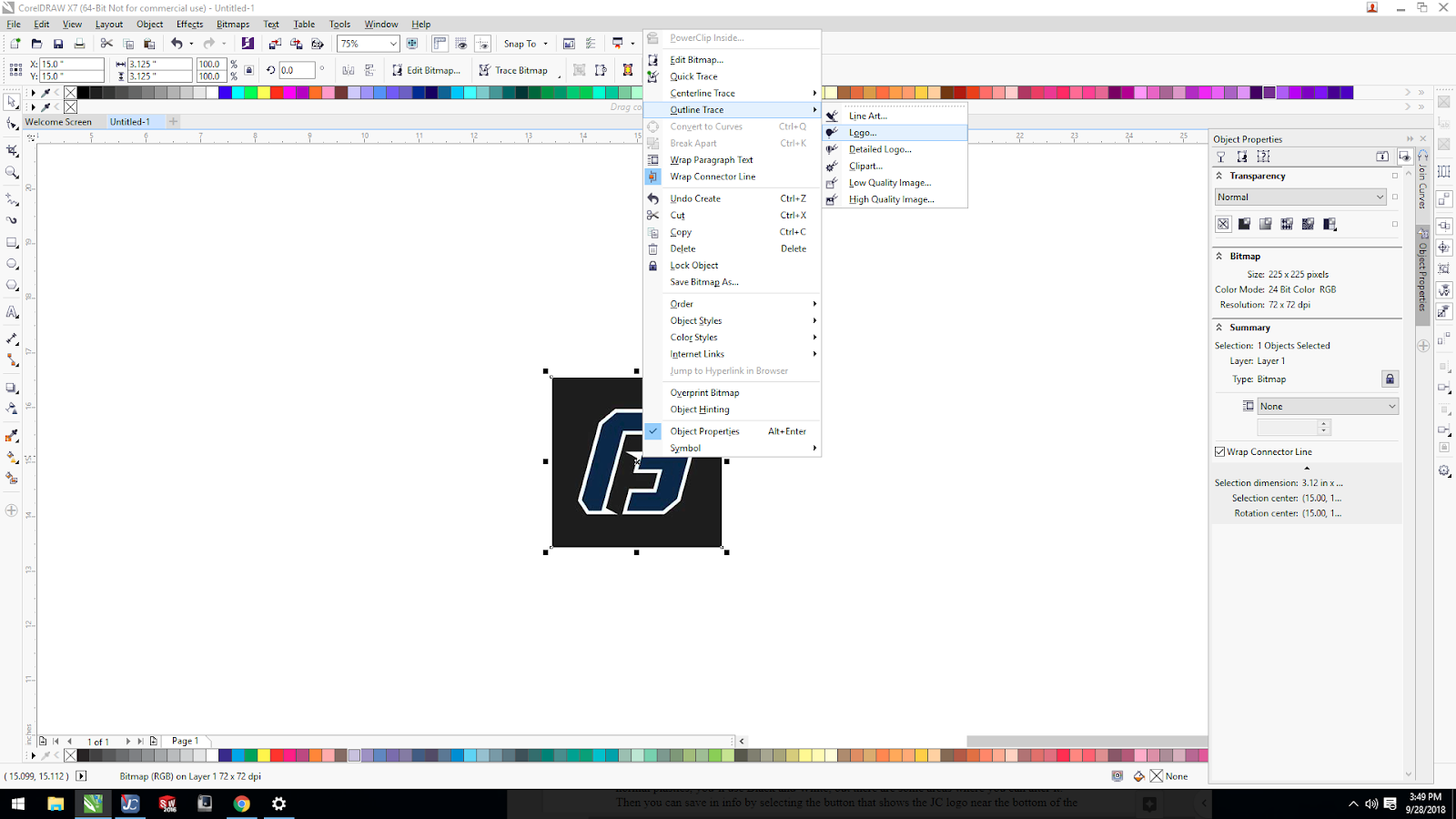Toggle Overprint Bitmap option
1456x819 pixels.
click(732, 393)
